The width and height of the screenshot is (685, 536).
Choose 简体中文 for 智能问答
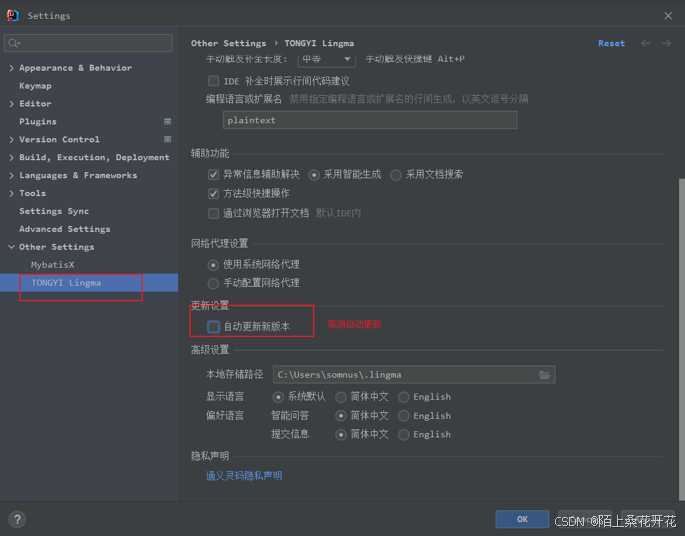click(341, 416)
